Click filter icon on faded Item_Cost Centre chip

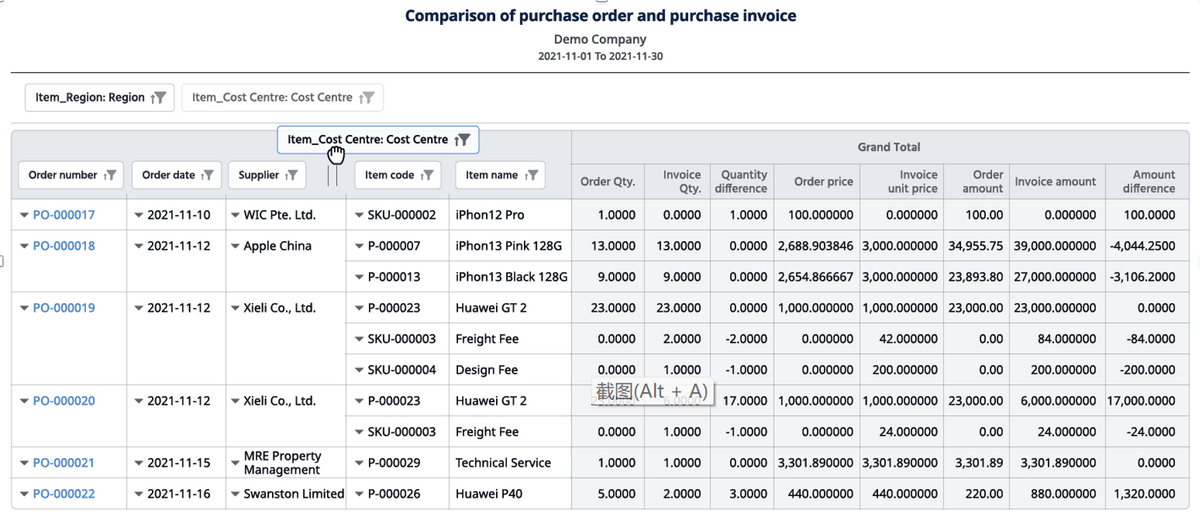[x=367, y=97]
